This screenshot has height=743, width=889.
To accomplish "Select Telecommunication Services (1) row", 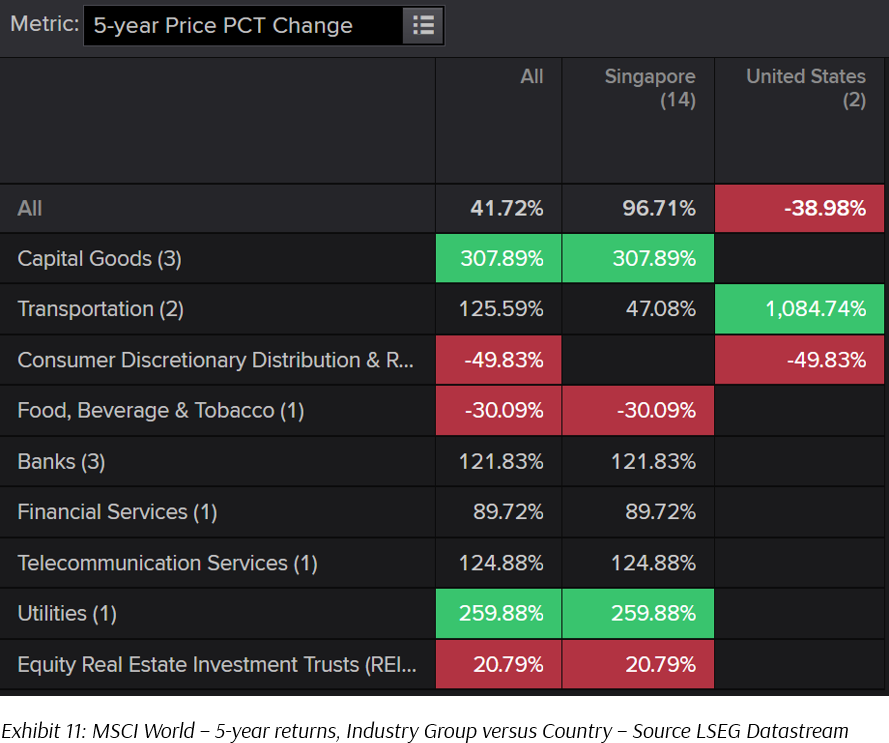I will click(x=167, y=564).
